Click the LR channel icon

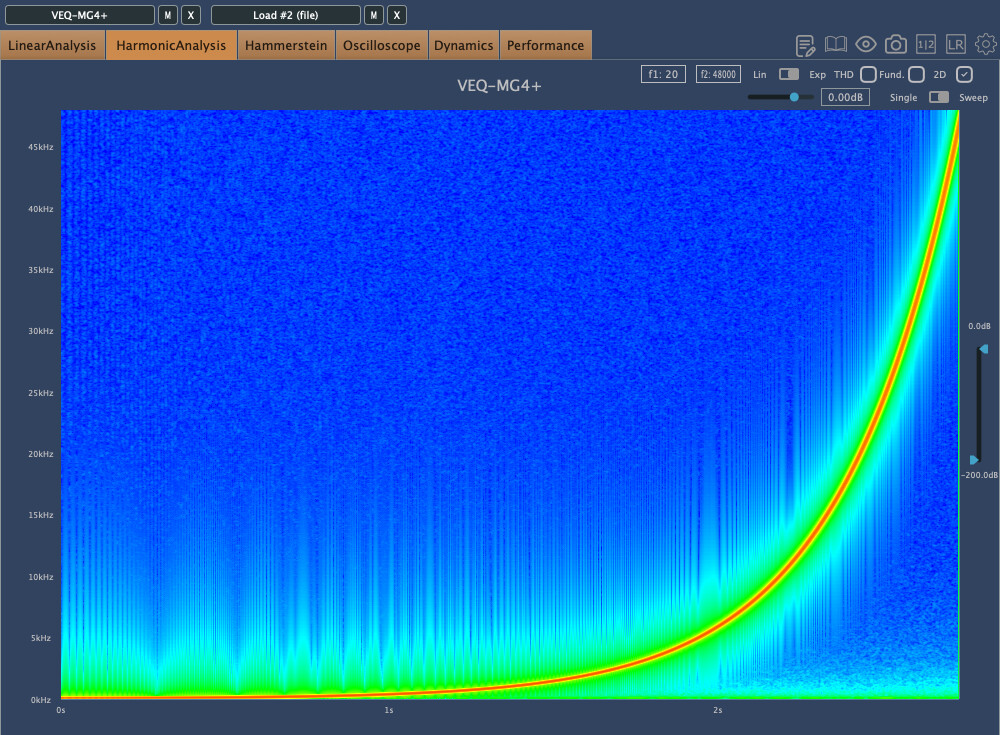(x=956, y=45)
